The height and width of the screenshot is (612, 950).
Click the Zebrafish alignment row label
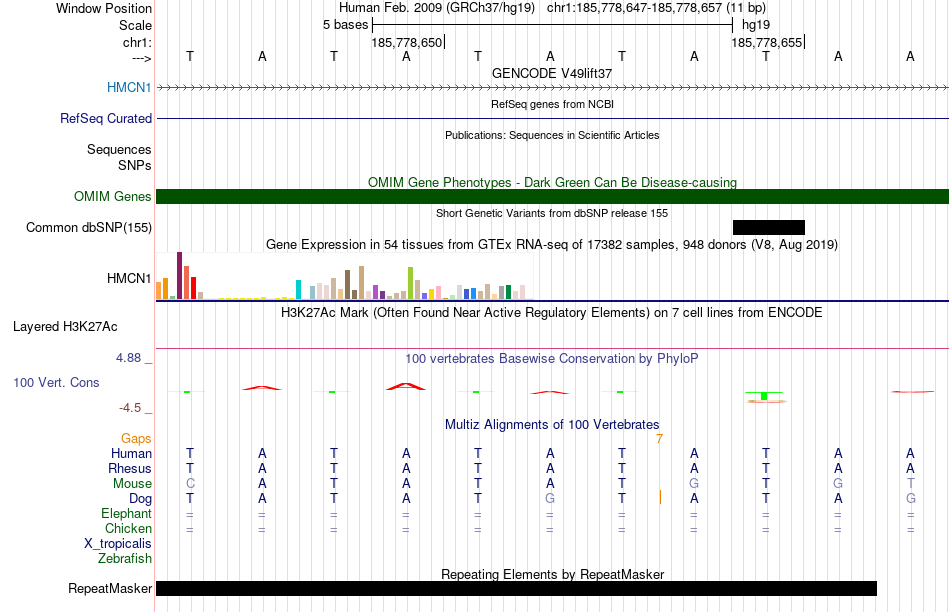pos(125,559)
